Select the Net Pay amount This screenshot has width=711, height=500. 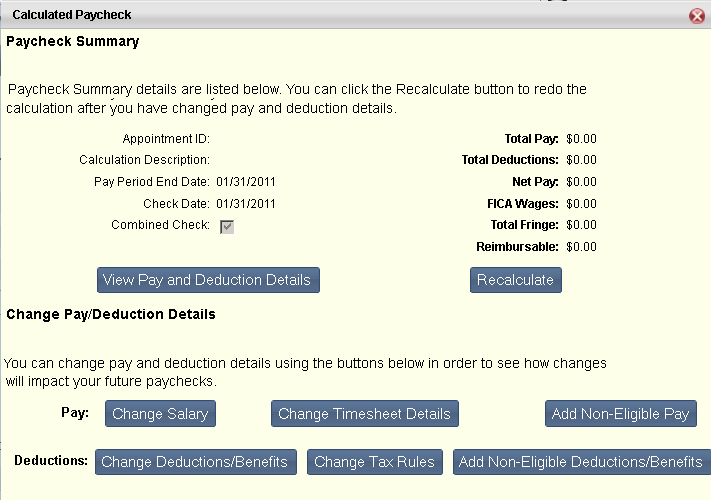tap(581, 182)
